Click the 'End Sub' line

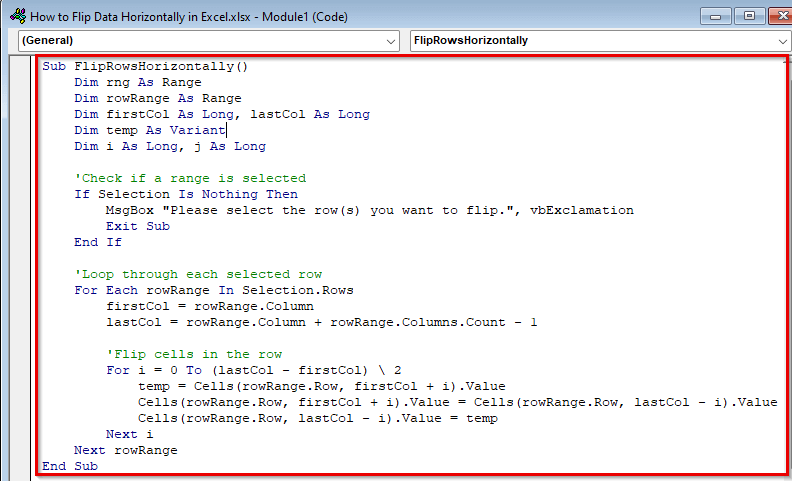click(x=70, y=466)
